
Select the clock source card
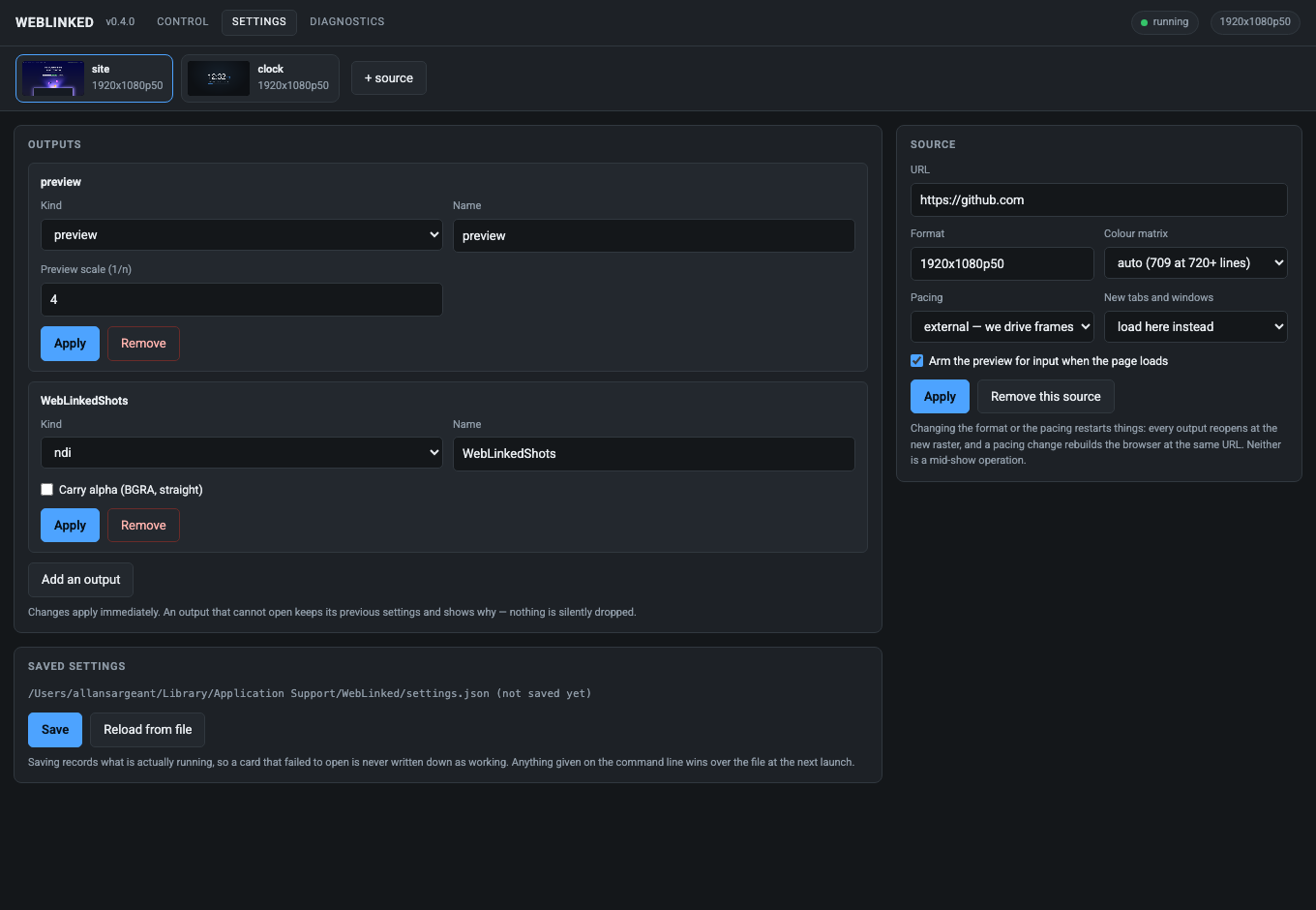[x=260, y=78]
